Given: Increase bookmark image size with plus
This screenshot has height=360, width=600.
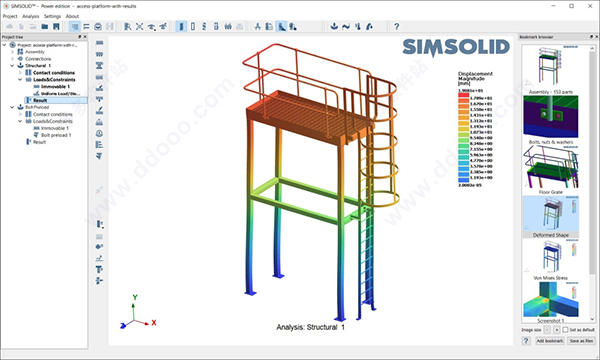Looking at the screenshot, I should (557, 330).
